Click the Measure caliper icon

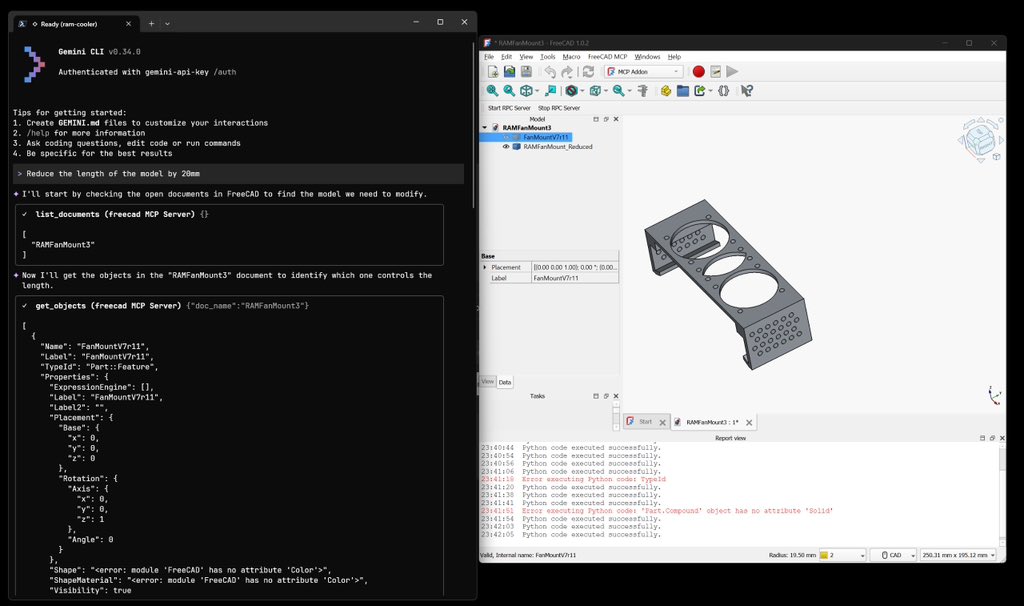(643, 91)
